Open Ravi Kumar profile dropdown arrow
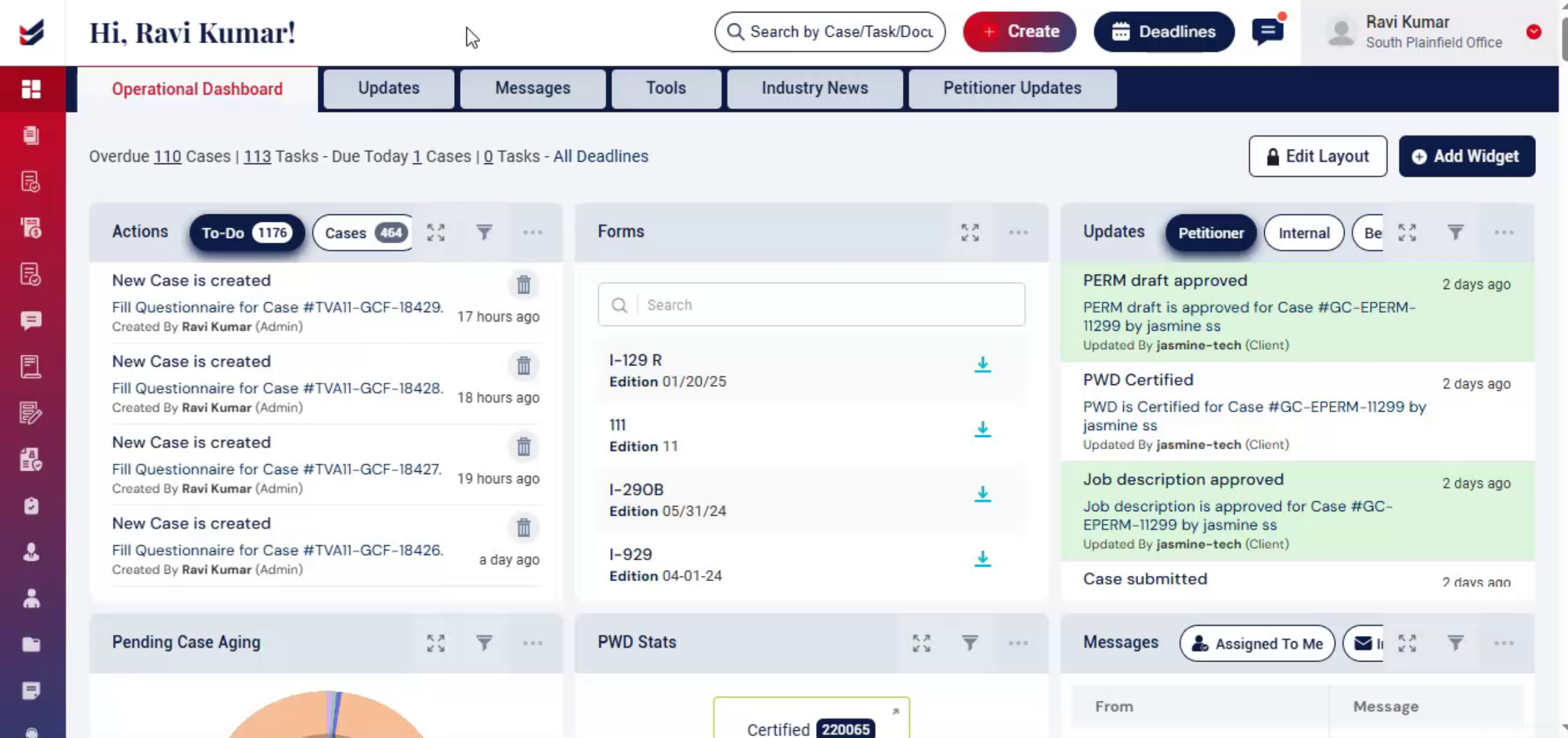1568x738 pixels. pos(1533,31)
